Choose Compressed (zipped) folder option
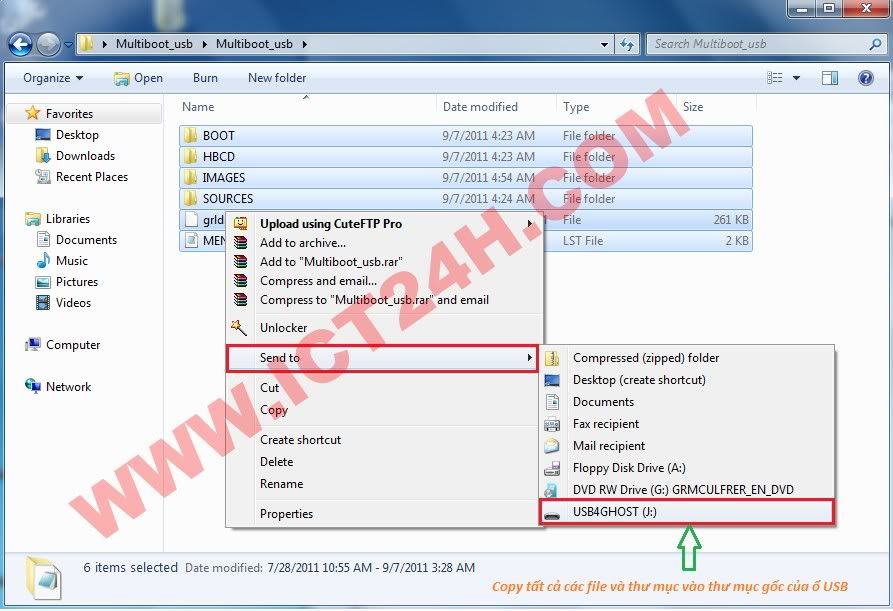 [645, 358]
